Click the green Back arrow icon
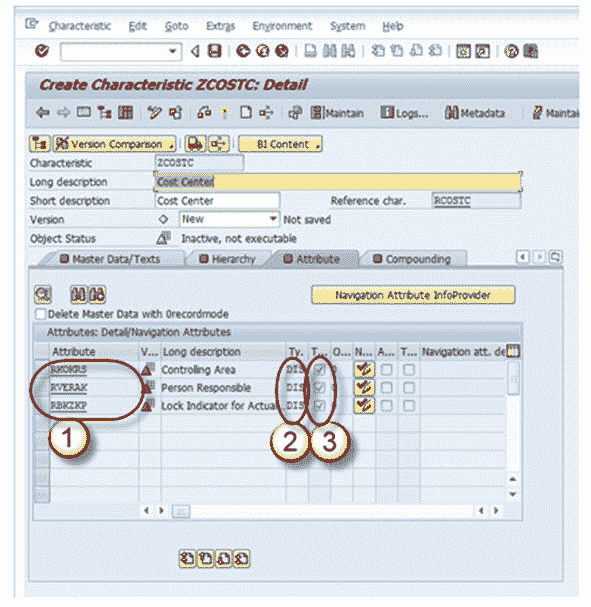591x607 pixels. [x=243, y=51]
